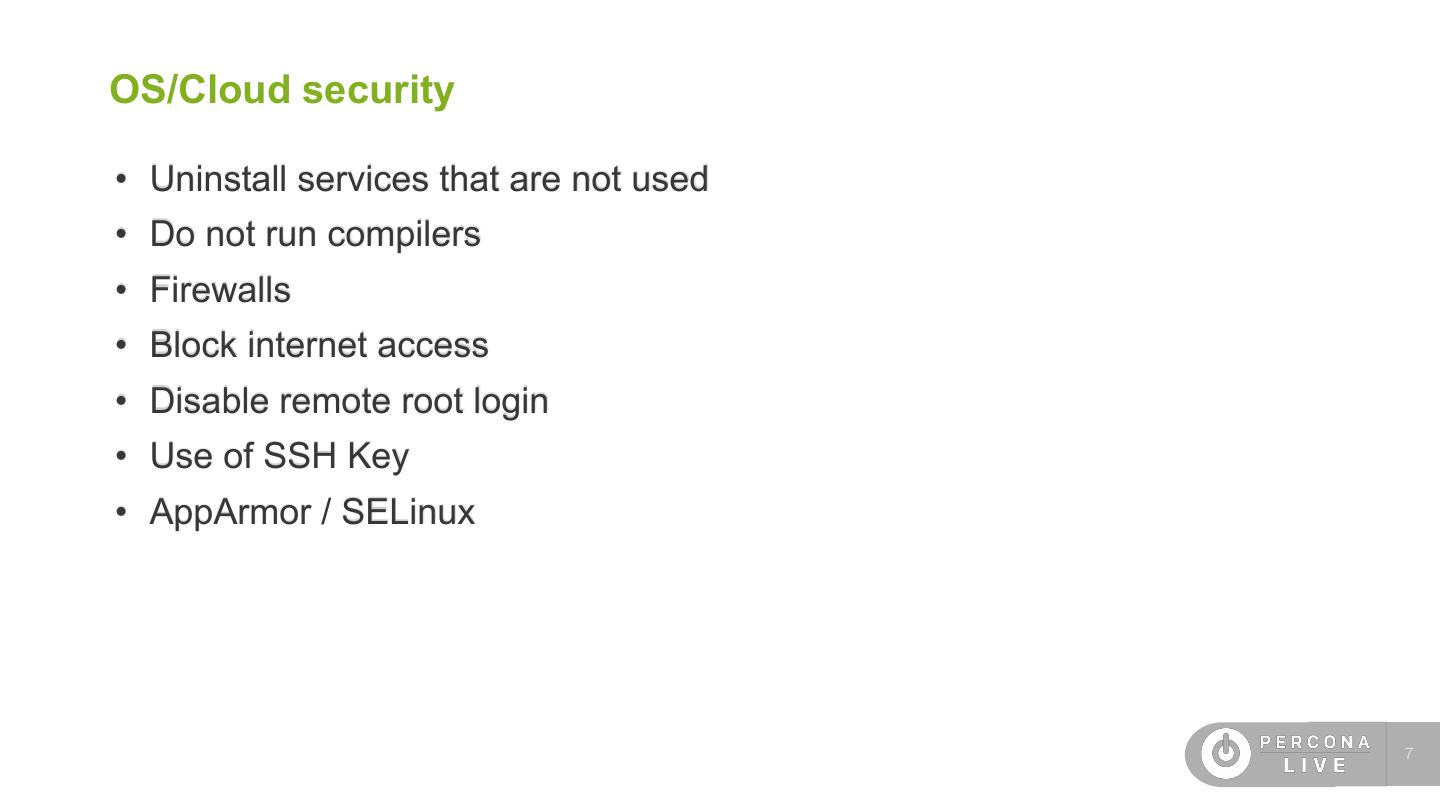The width and height of the screenshot is (1440, 810).
Task: Click the Percona Live power icon logo
Action: (x=1225, y=753)
